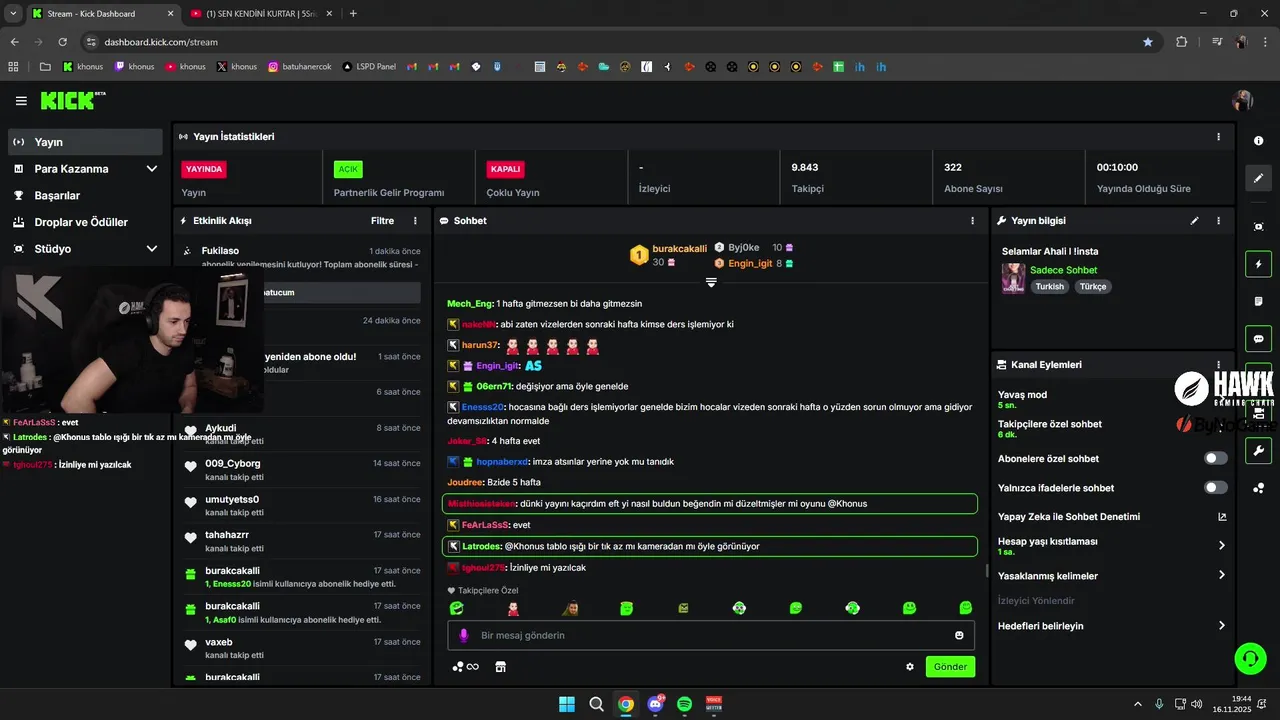Click the Latrodes highlighted chat message
Screen dimensions: 1280x720
[x=709, y=546]
